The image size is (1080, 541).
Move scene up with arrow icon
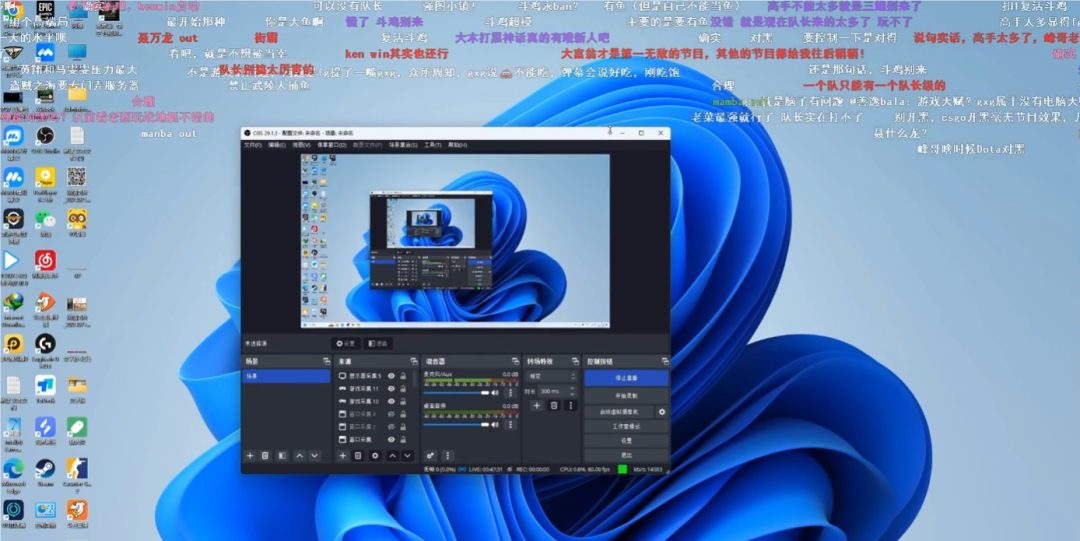(300, 456)
